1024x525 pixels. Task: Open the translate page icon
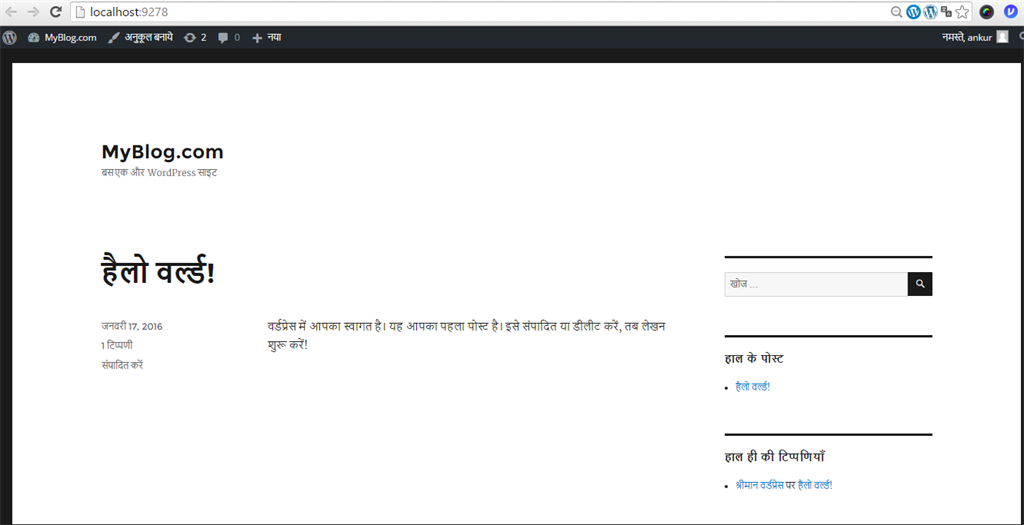[946, 12]
